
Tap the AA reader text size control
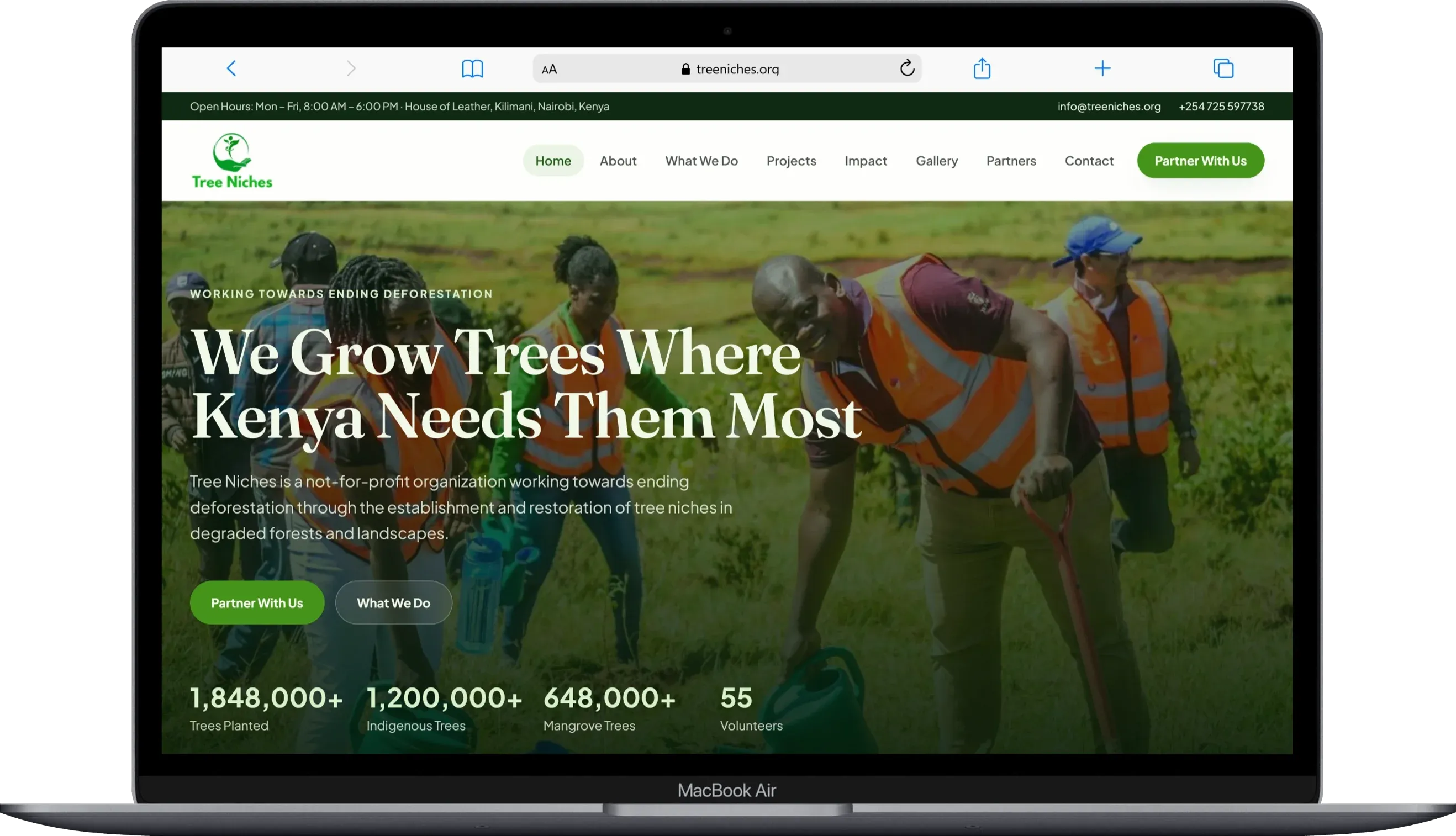pos(549,70)
